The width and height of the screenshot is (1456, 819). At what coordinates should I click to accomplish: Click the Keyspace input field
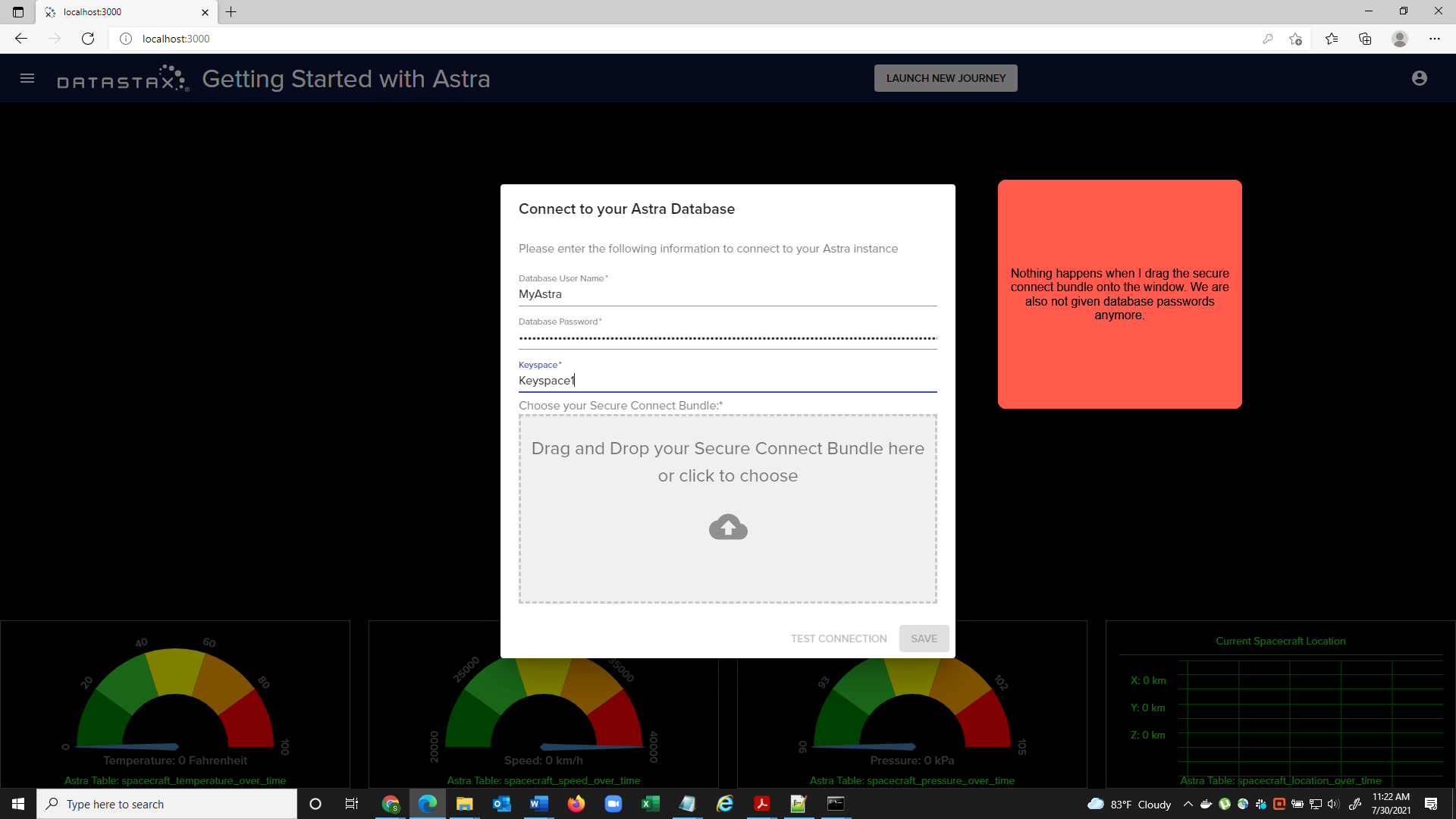pos(727,381)
